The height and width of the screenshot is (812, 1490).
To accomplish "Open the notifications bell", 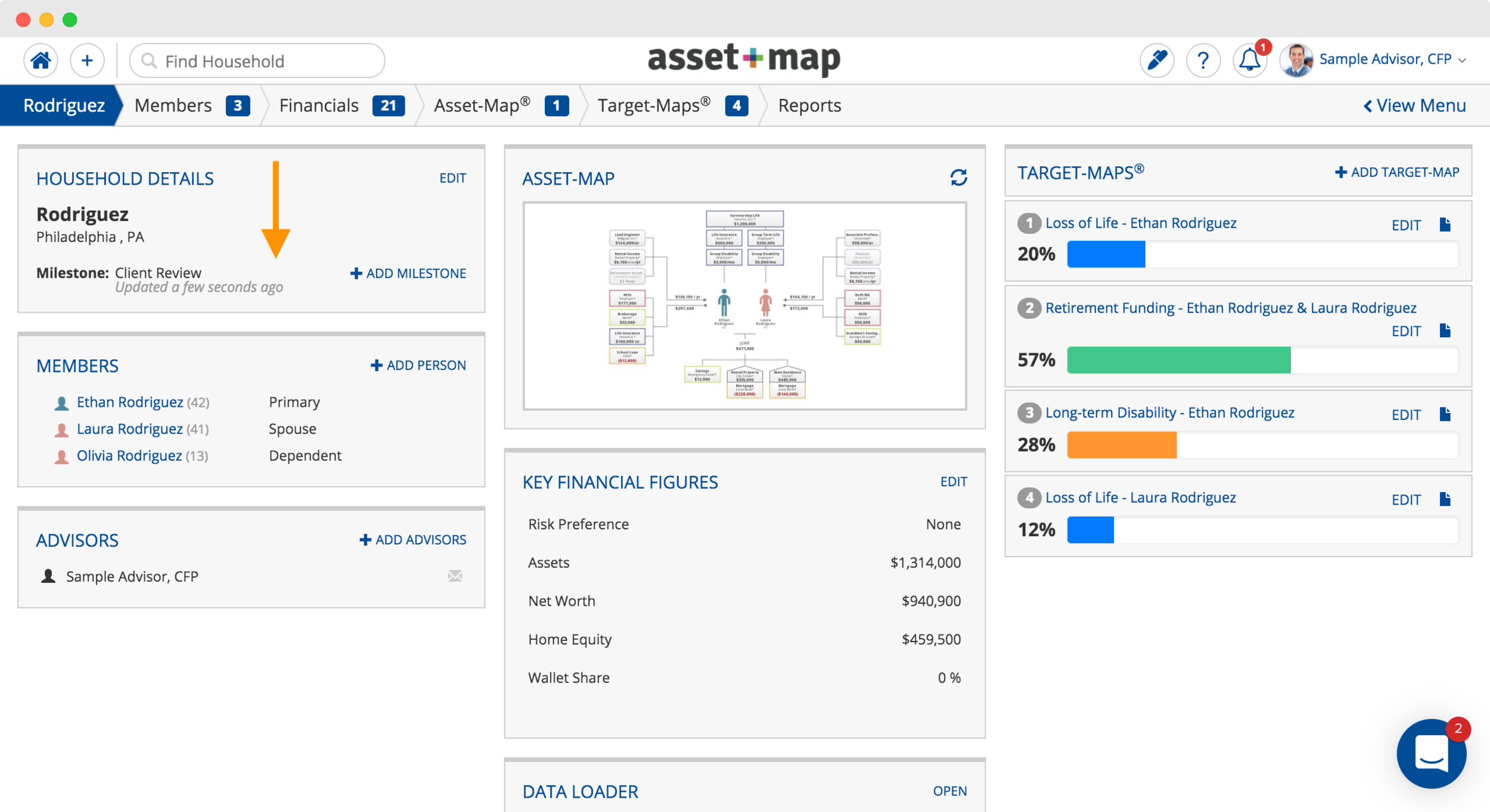I will coord(1249,60).
